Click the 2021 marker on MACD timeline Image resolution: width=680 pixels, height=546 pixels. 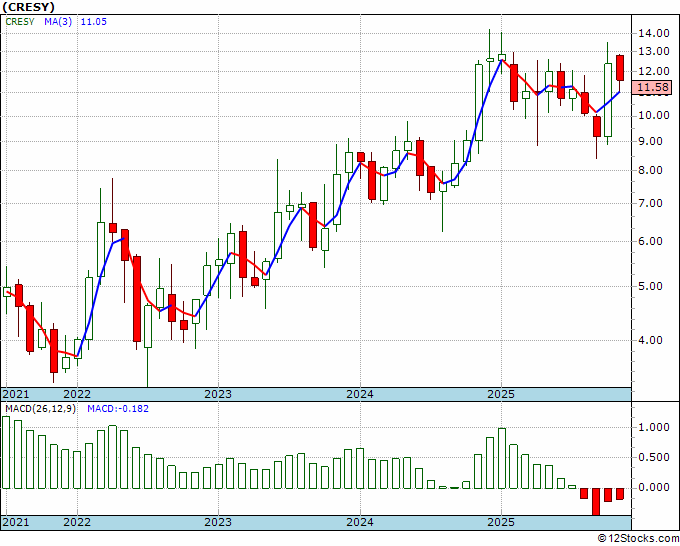coord(16,522)
